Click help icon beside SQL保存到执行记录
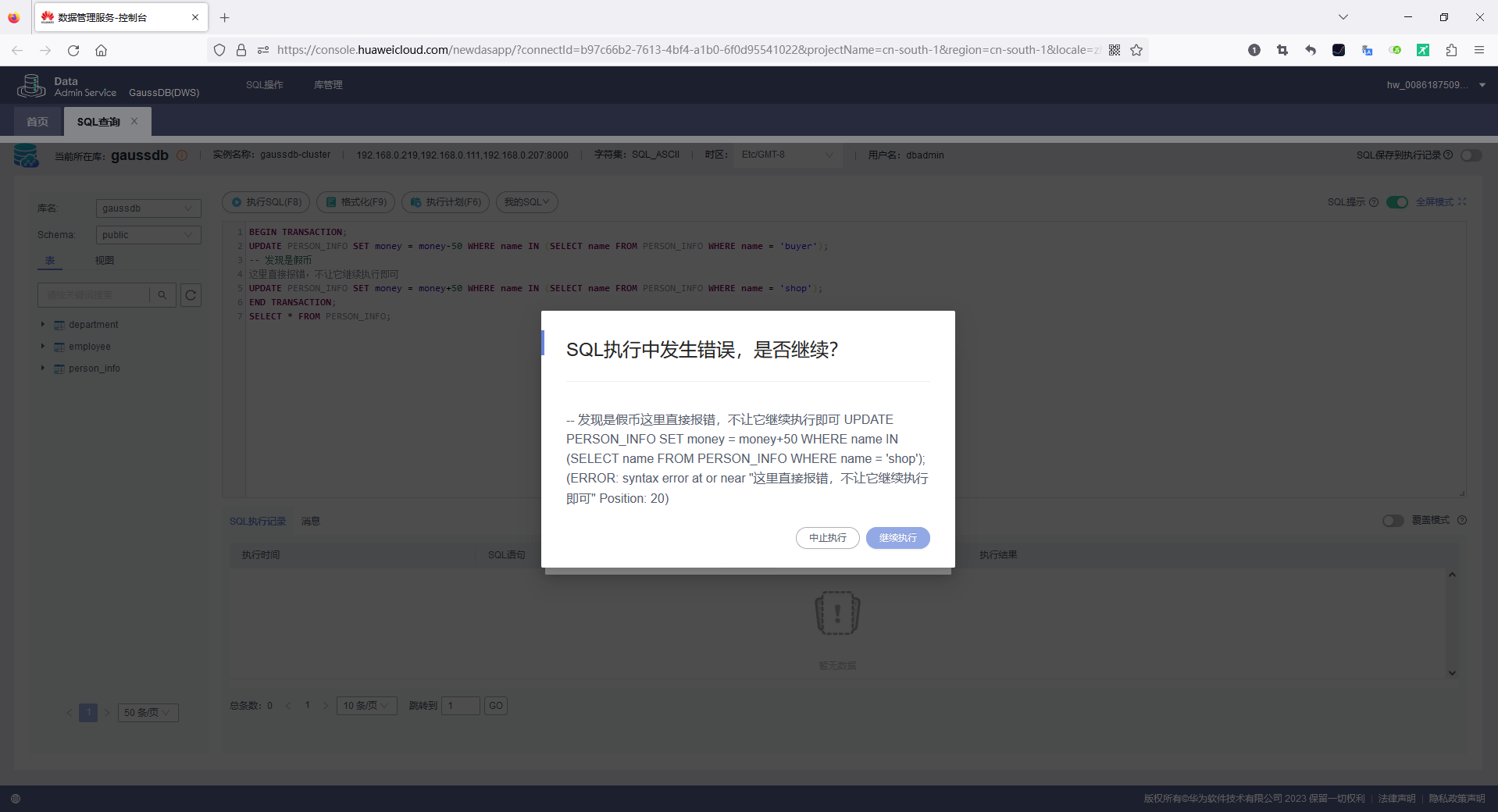The image size is (1498, 812). 1450,155
